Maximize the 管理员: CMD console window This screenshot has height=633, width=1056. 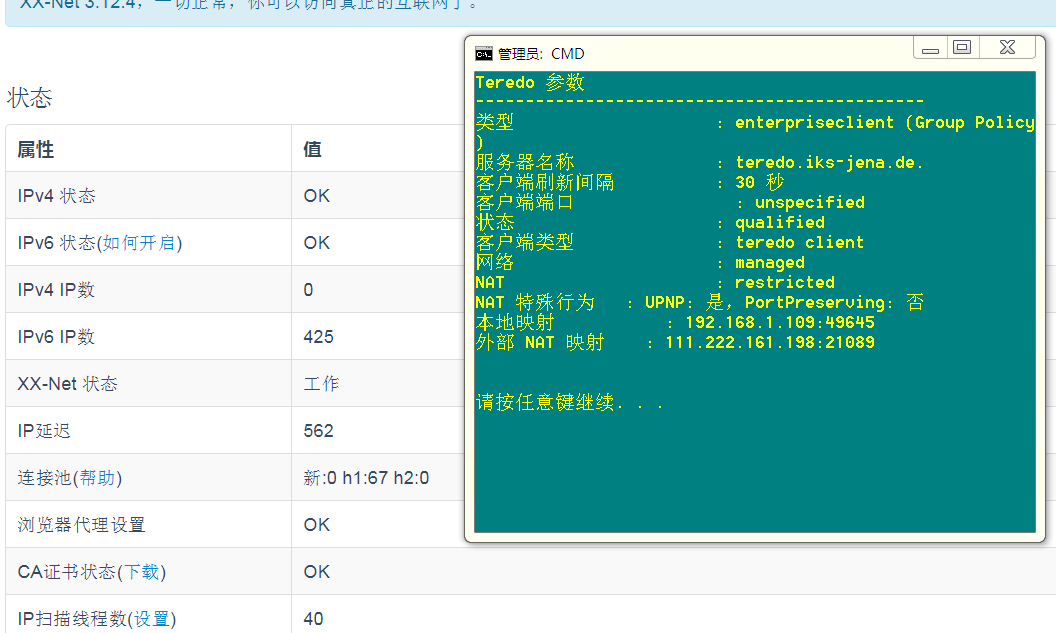[x=962, y=47]
